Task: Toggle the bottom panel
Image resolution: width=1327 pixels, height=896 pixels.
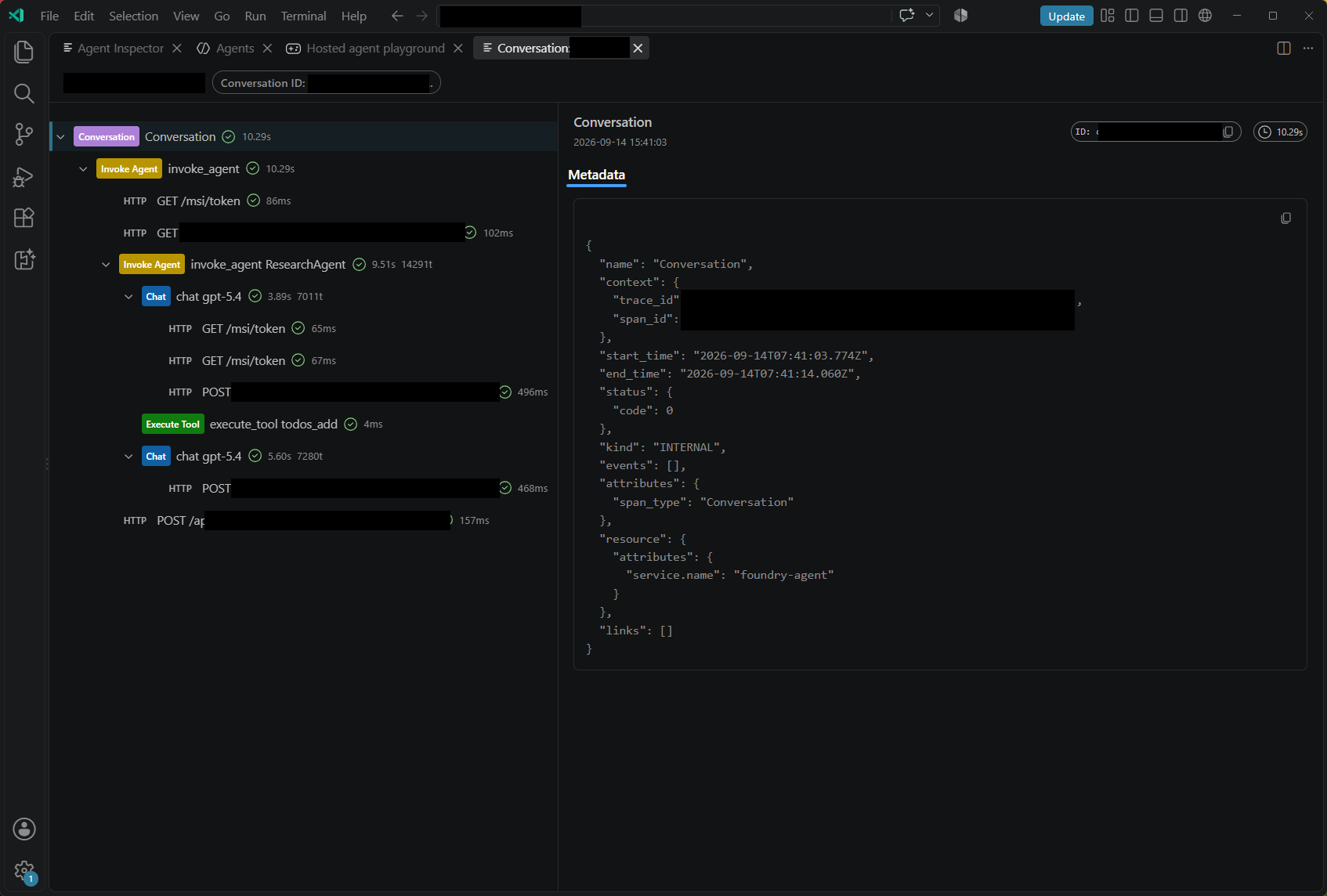Action: (x=1156, y=16)
